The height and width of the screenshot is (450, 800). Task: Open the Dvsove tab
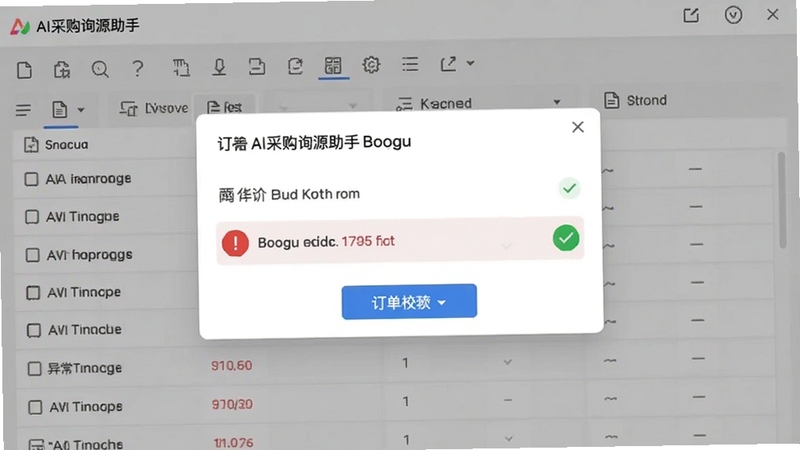[x=154, y=108]
